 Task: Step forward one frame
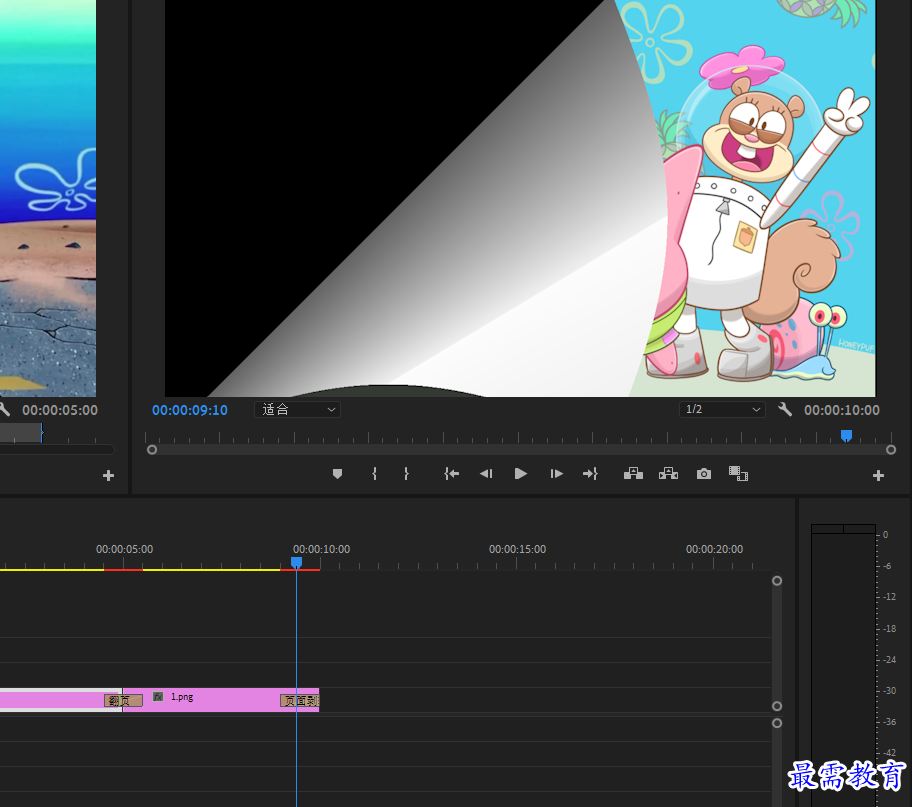coord(556,474)
